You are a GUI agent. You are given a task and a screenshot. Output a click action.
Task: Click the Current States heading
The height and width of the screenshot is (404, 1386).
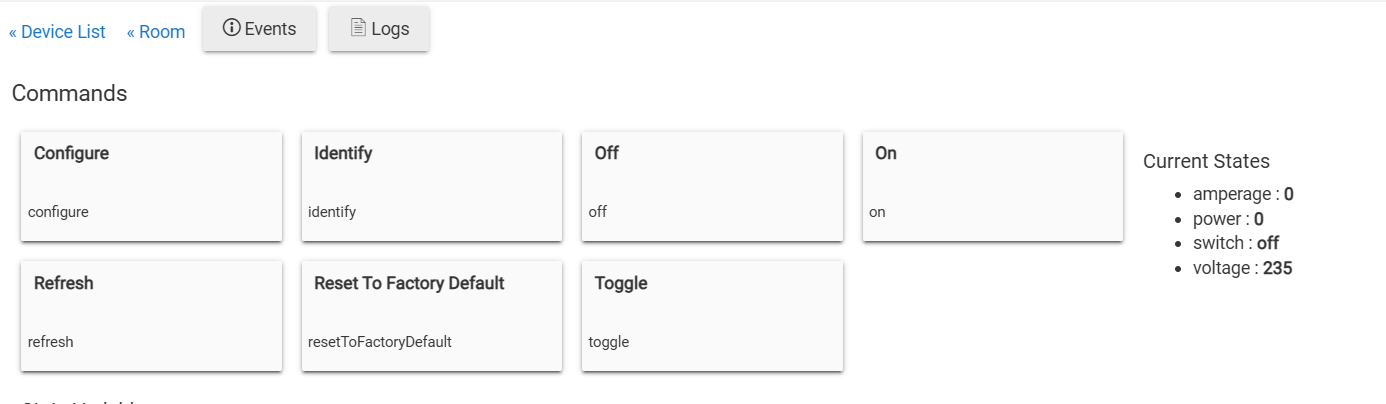coord(1206,161)
